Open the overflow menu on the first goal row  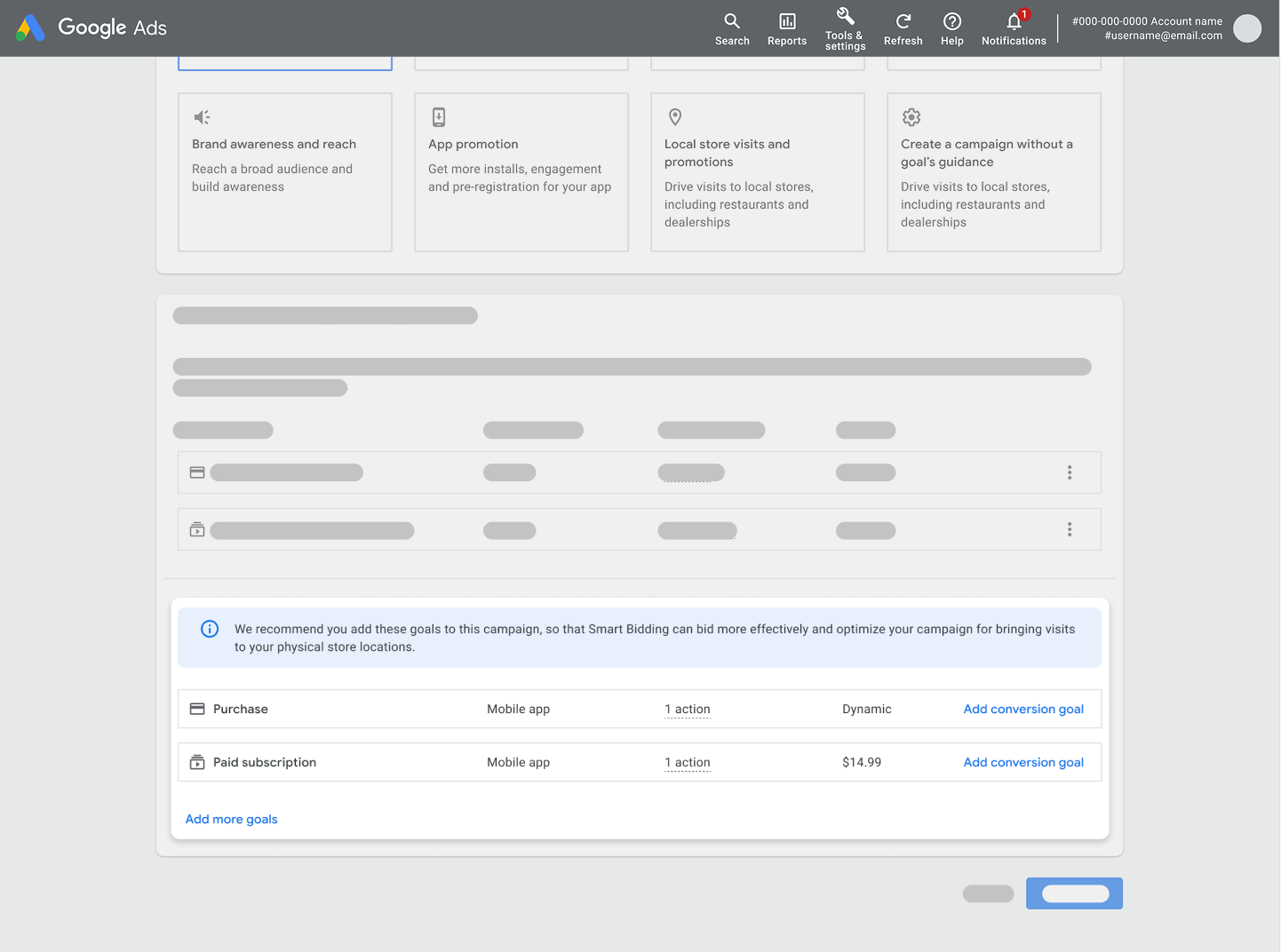pyautogui.click(x=1070, y=472)
